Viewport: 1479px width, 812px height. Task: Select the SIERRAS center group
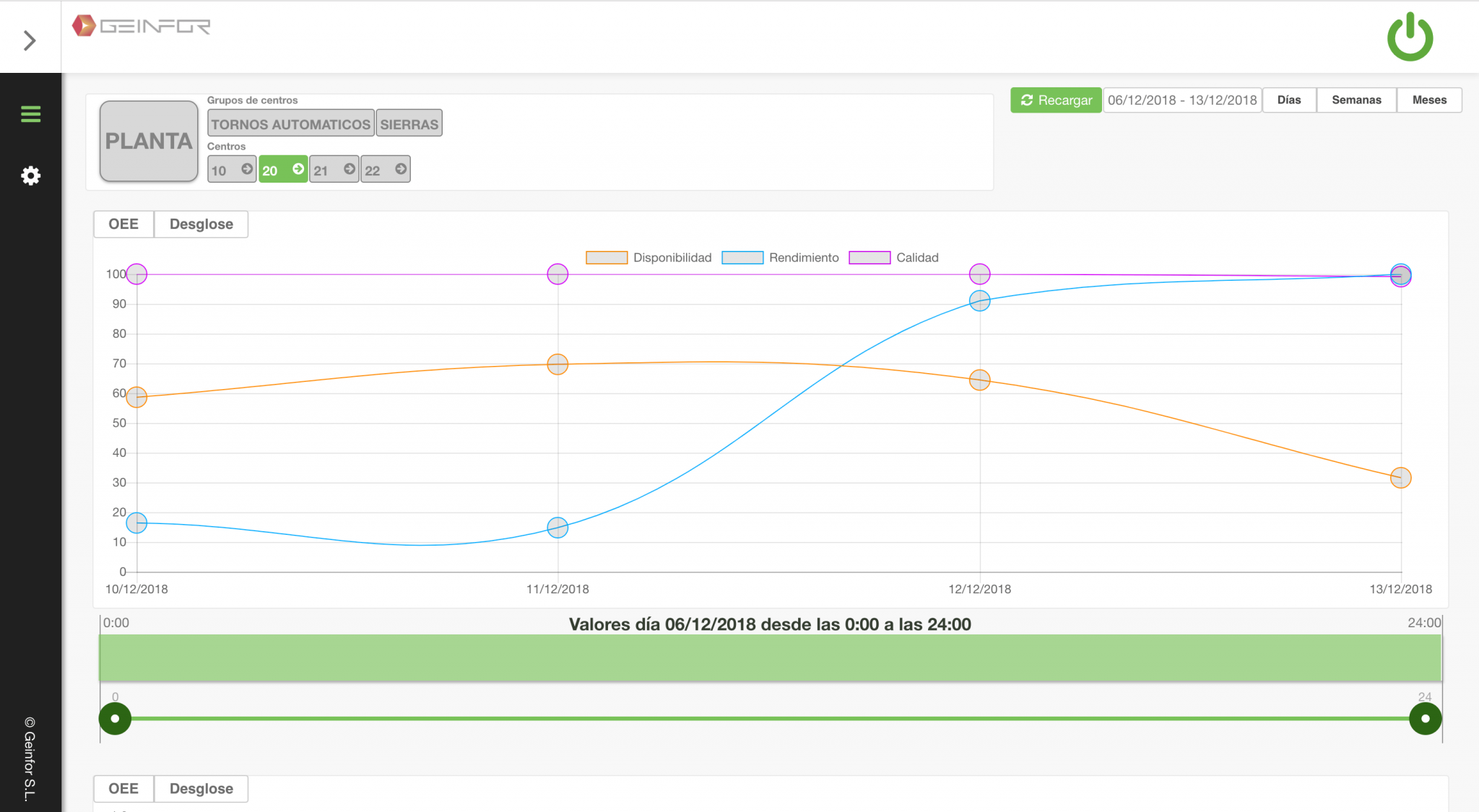pyautogui.click(x=409, y=123)
